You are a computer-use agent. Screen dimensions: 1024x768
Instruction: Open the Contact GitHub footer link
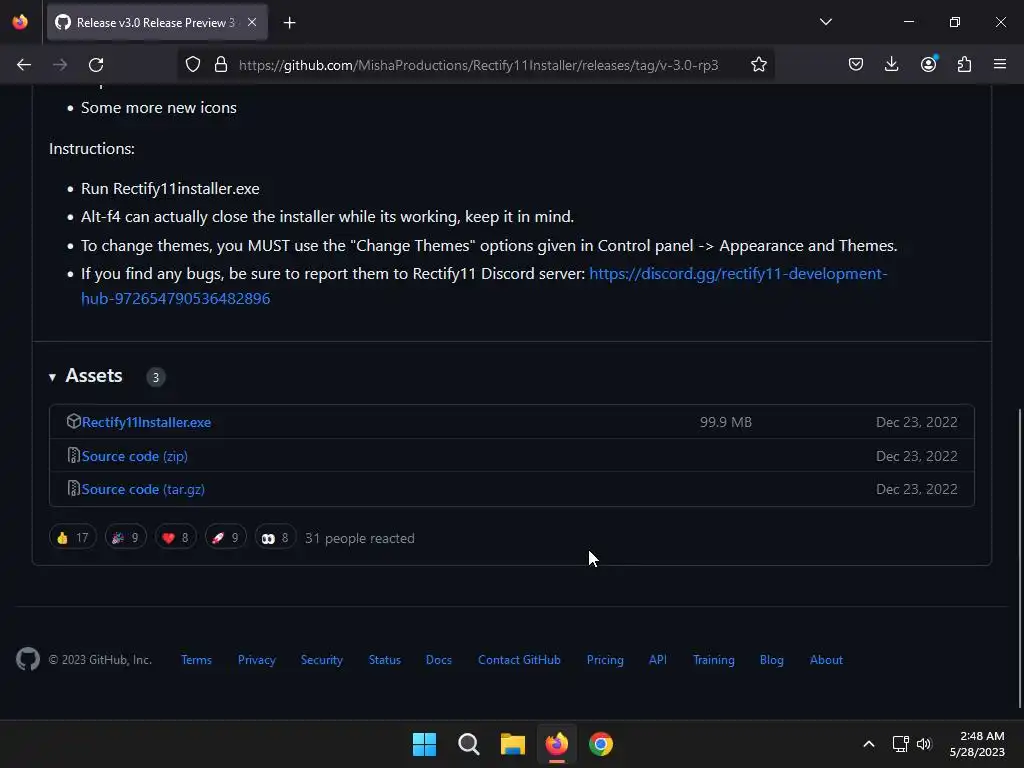[519, 660]
